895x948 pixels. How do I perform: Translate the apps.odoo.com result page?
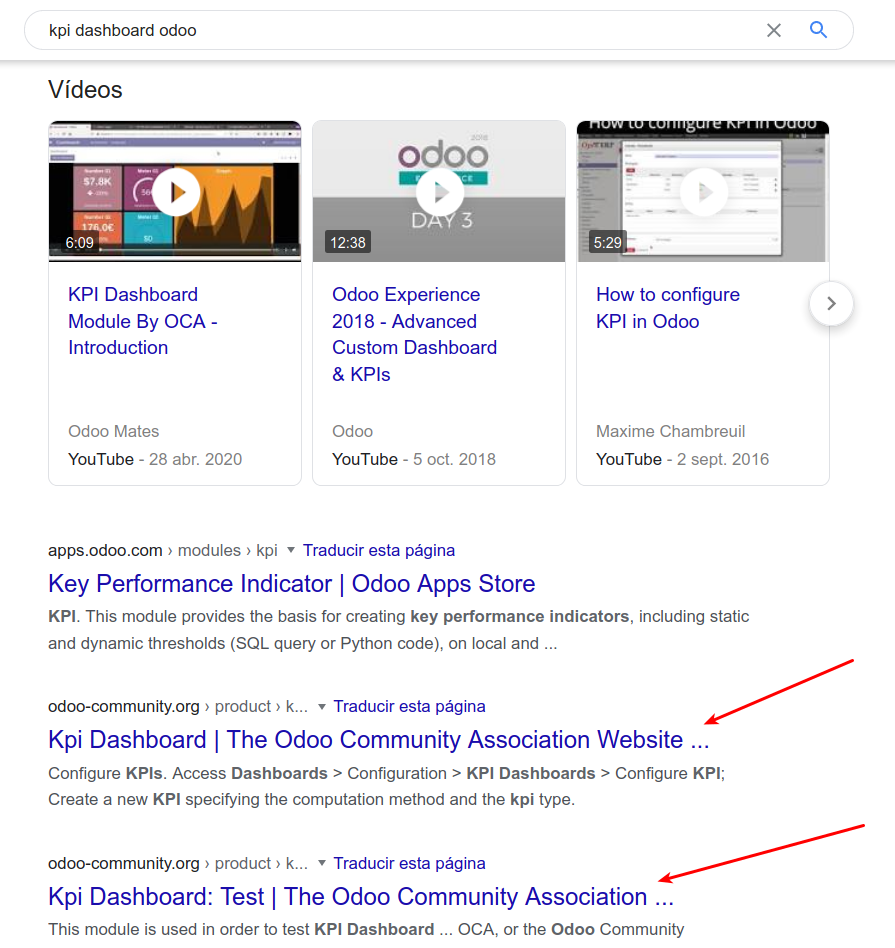click(x=379, y=550)
